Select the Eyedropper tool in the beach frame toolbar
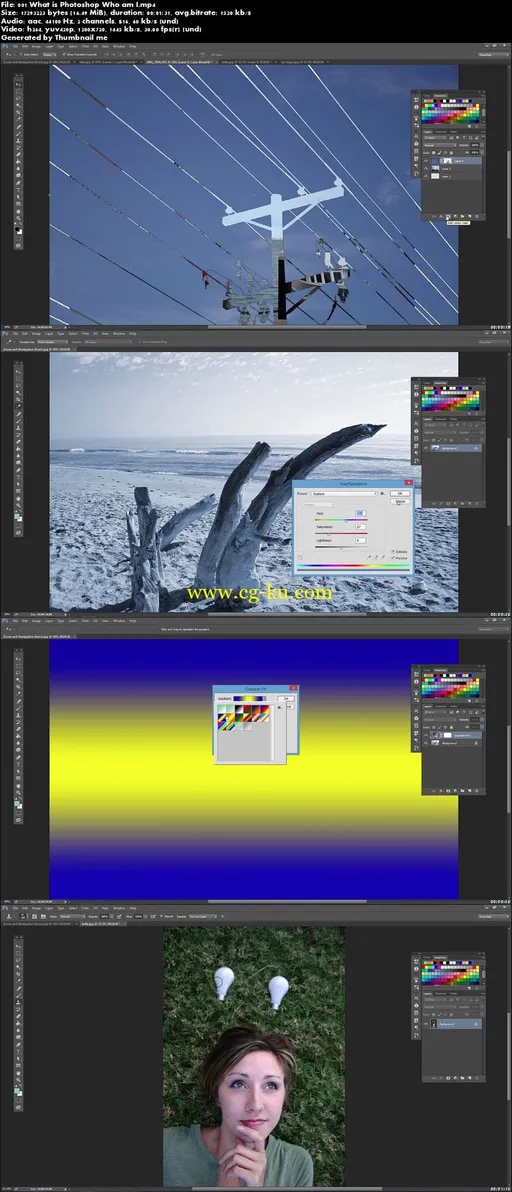512x1192 pixels. click(x=18, y=406)
